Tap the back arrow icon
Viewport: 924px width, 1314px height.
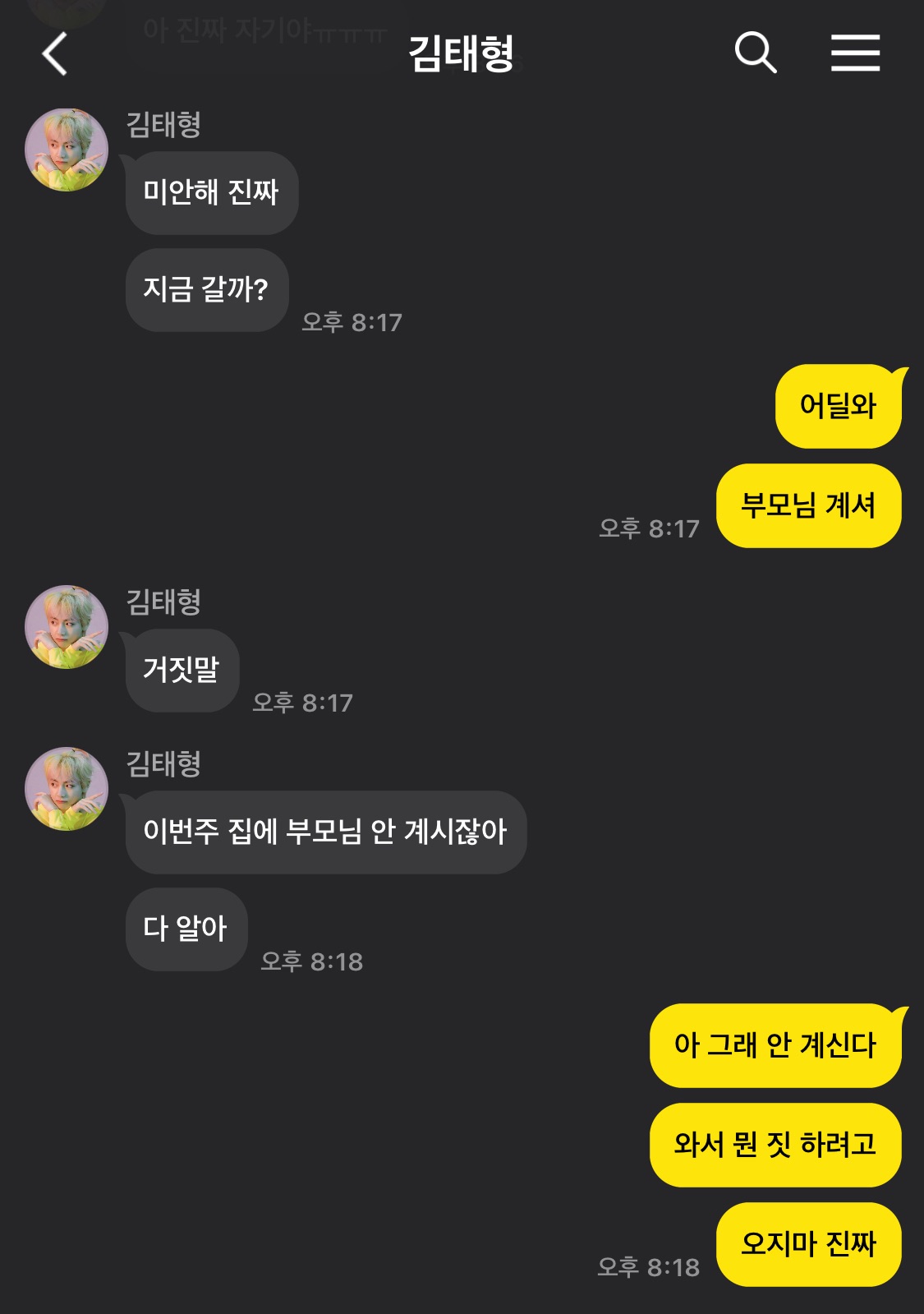(54, 54)
